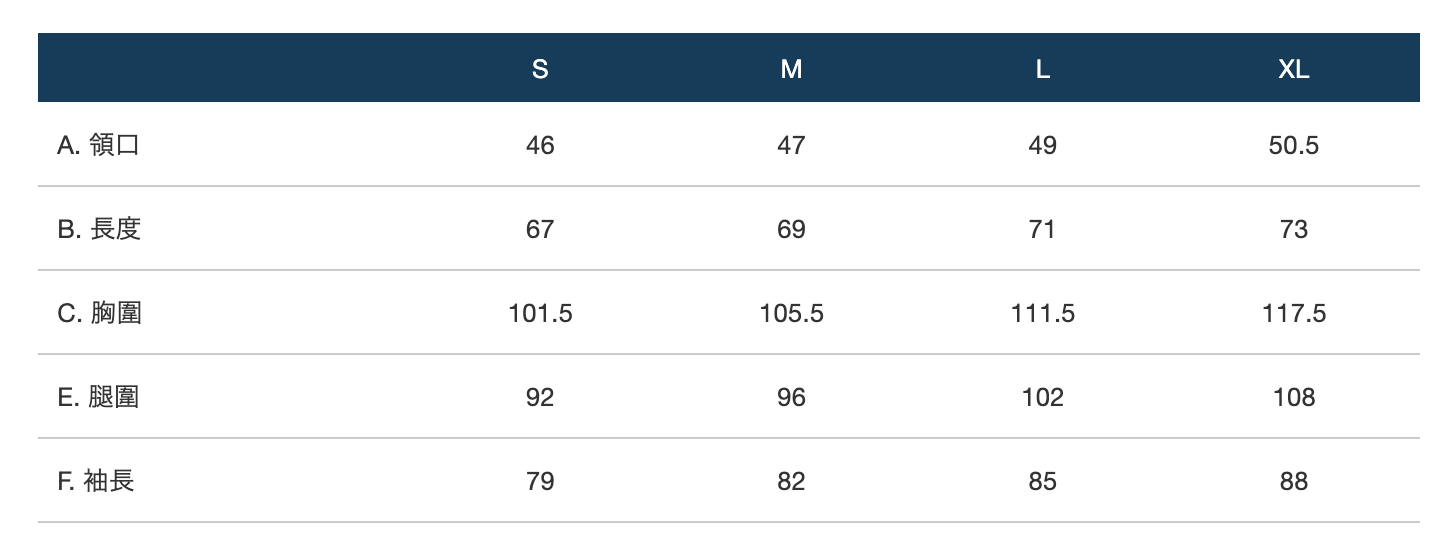Click the 117.5 chest value for XL
1454x544 pixels.
coord(1293,313)
